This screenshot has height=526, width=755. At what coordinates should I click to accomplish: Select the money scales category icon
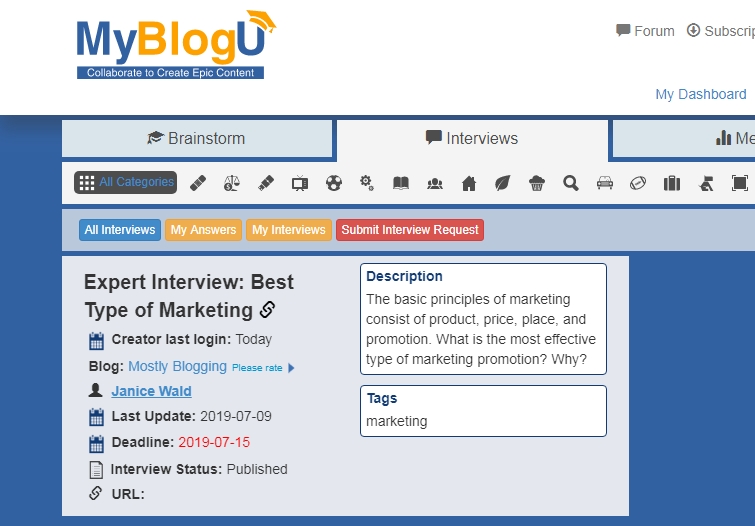coord(232,183)
